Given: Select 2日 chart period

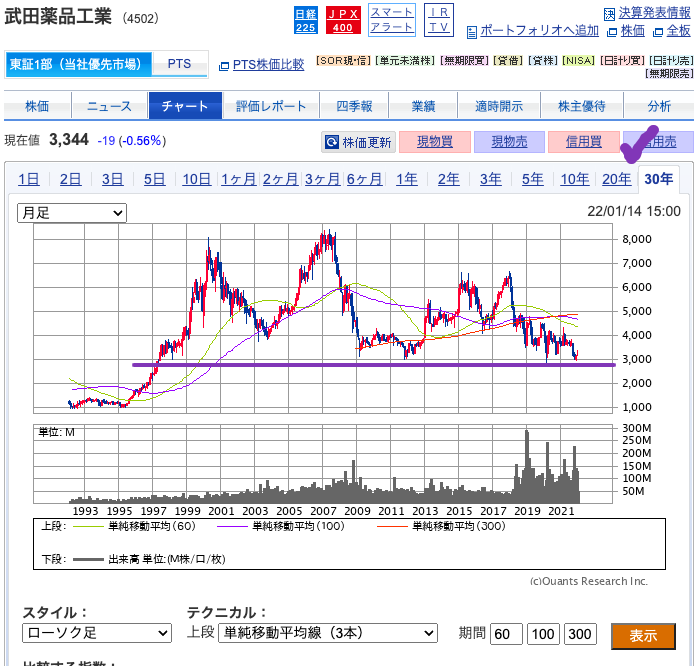Looking at the screenshot, I should coord(70,179).
